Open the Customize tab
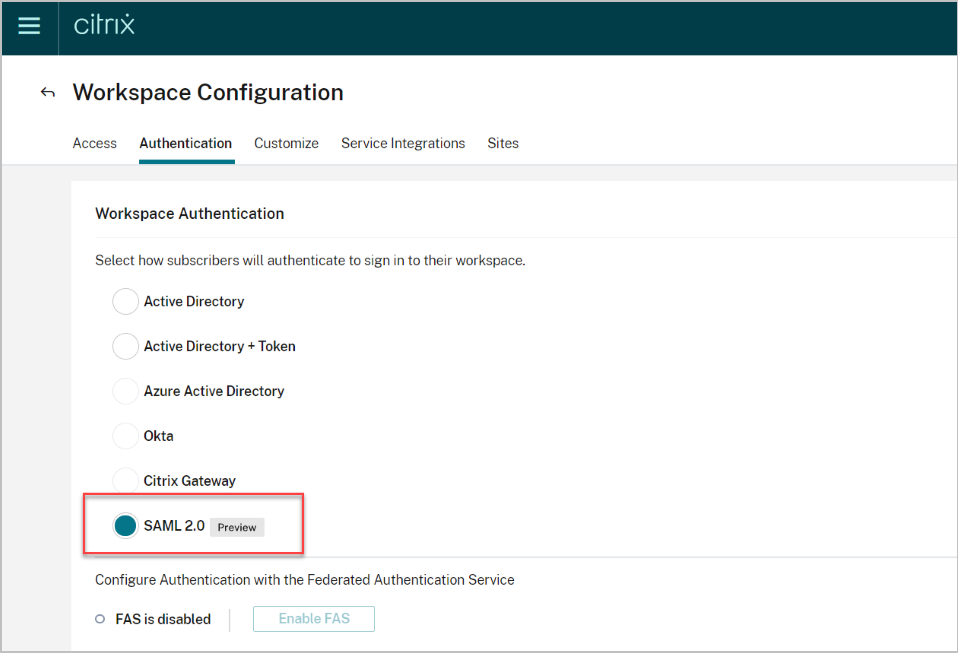Screen dimensions: 958x653 (287, 143)
